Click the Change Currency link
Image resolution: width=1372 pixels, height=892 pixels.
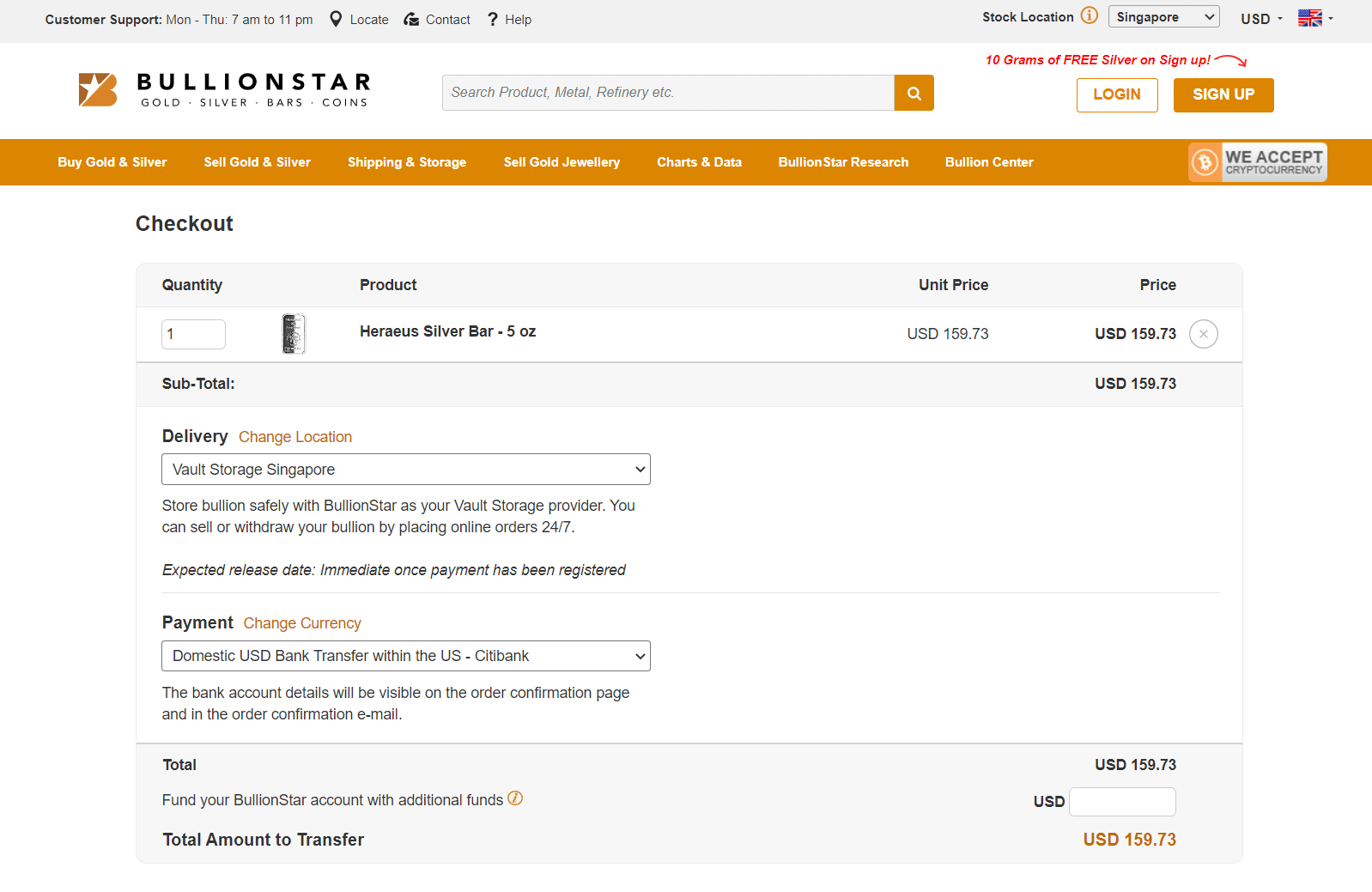302,623
